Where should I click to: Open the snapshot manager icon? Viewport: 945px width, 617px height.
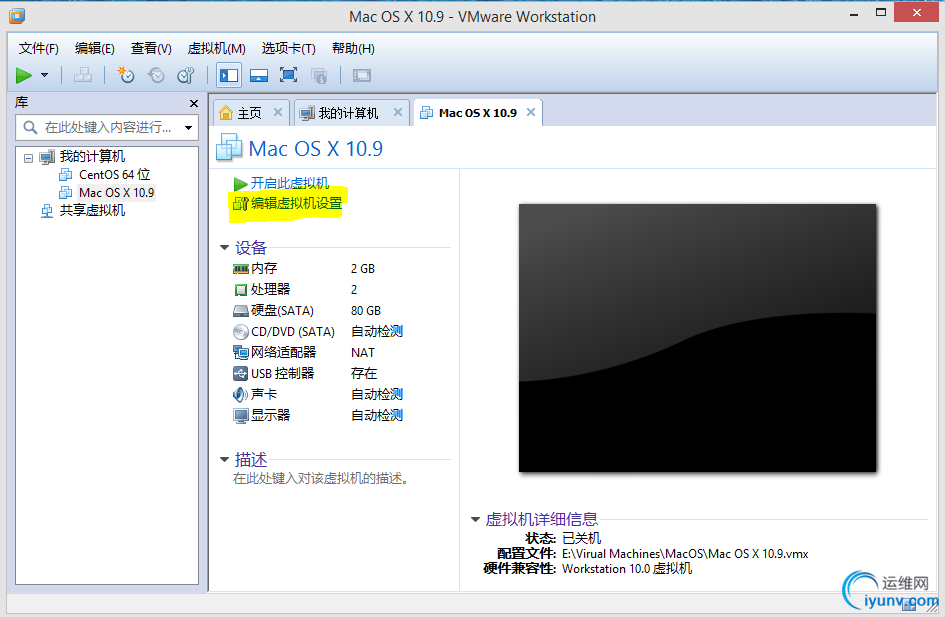tap(186, 75)
